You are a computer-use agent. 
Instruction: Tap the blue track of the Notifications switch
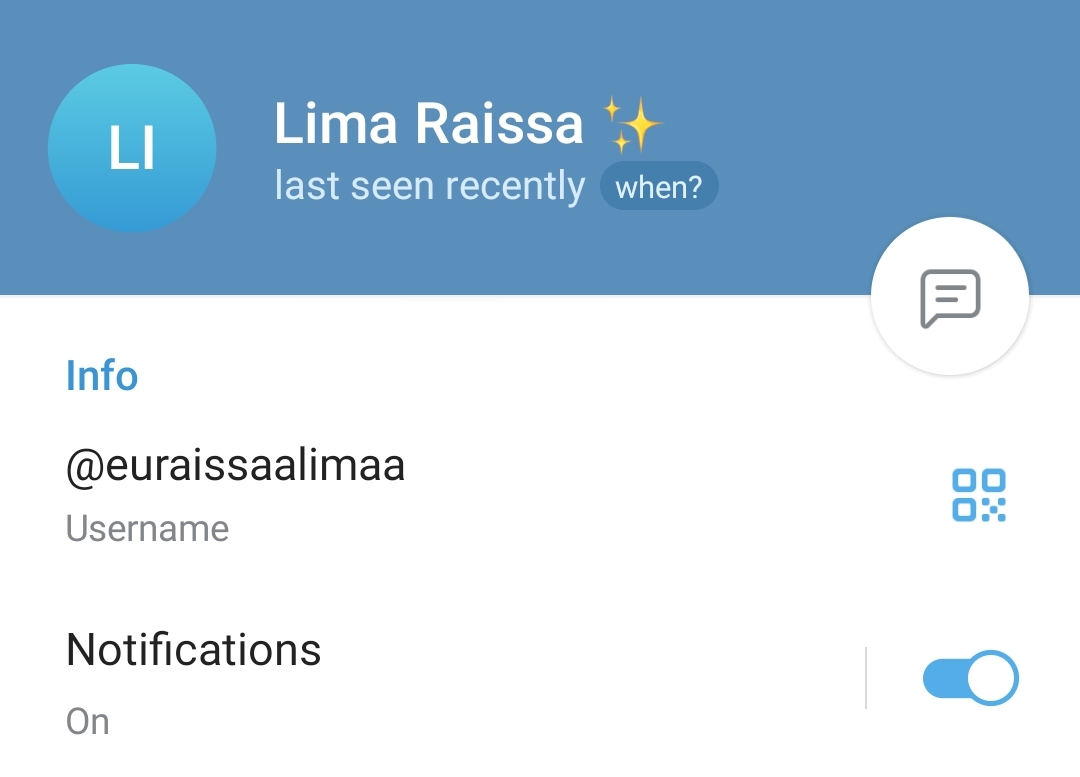944,678
